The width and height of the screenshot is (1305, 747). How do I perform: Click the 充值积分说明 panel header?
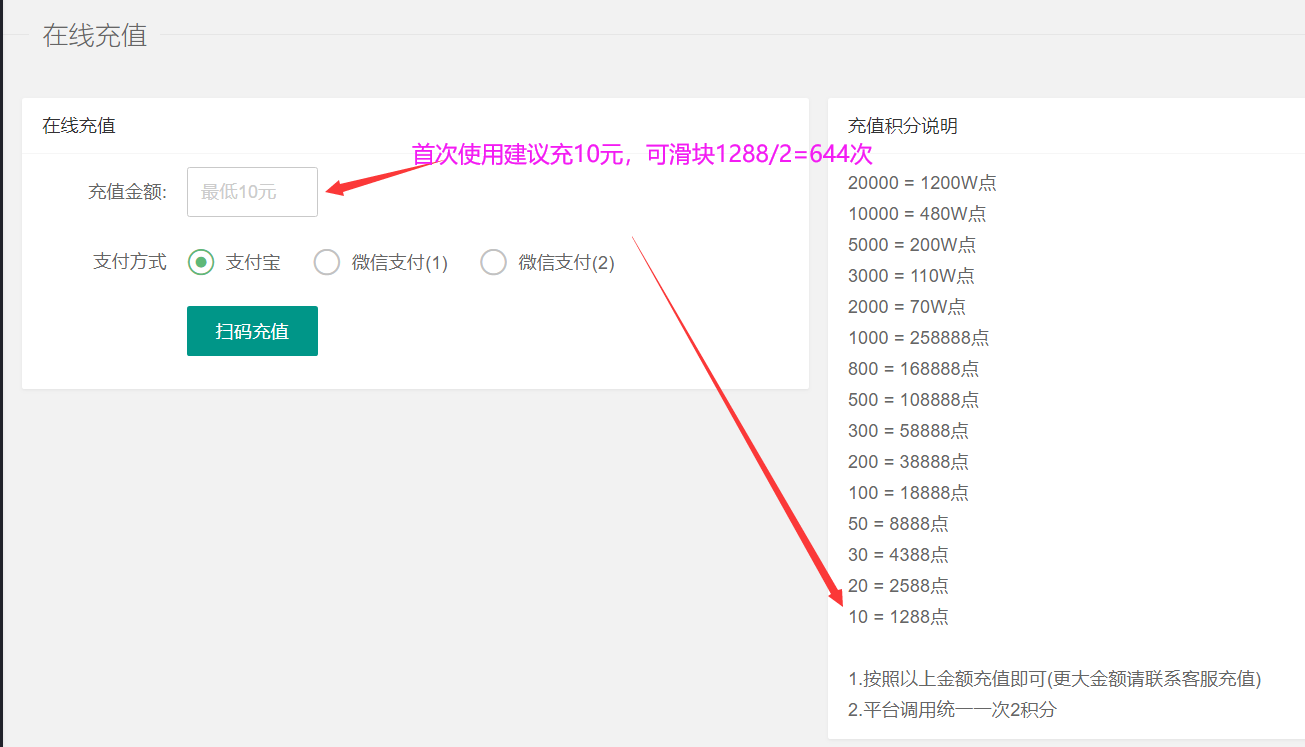[902, 126]
